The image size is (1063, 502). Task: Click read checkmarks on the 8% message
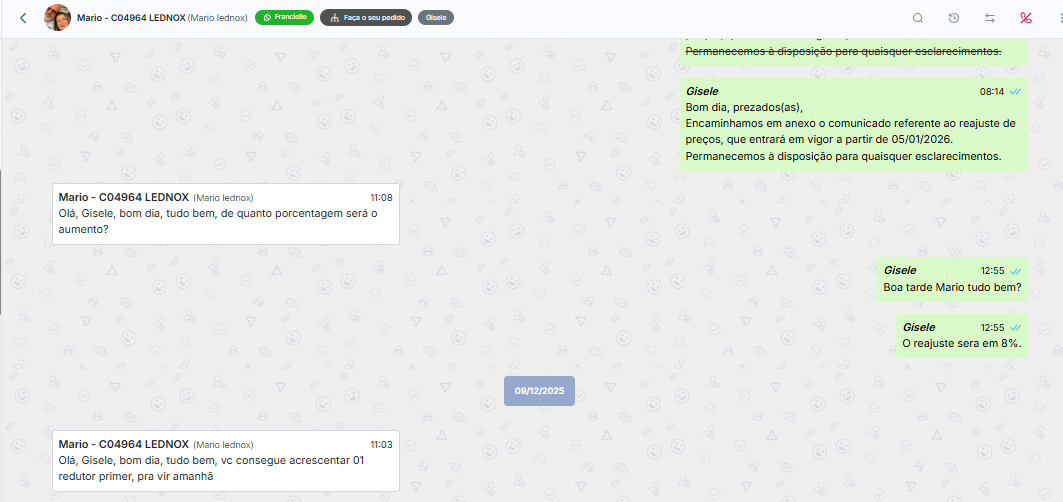[1015, 327]
